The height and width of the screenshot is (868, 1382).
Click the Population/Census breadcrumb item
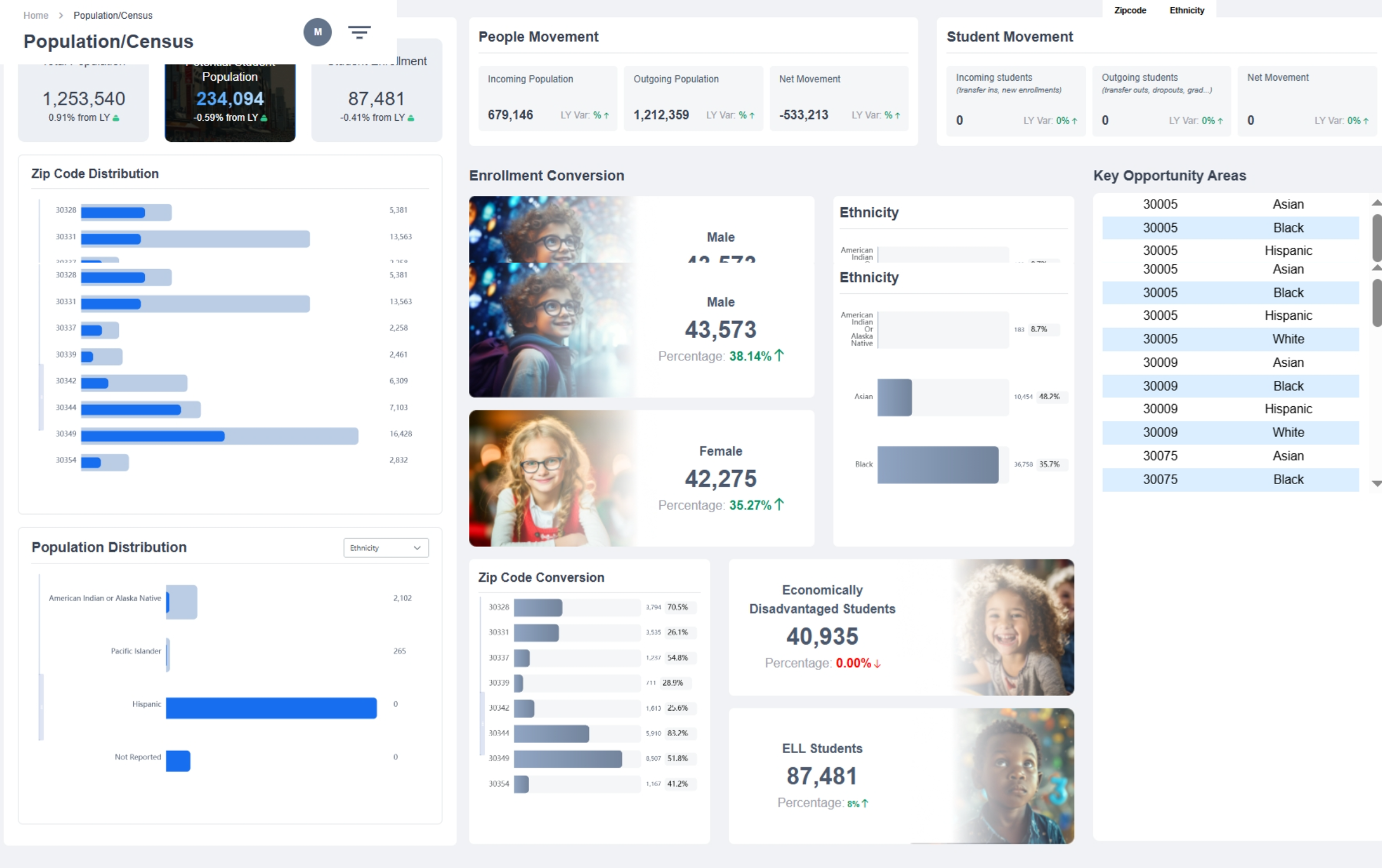point(113,15)
